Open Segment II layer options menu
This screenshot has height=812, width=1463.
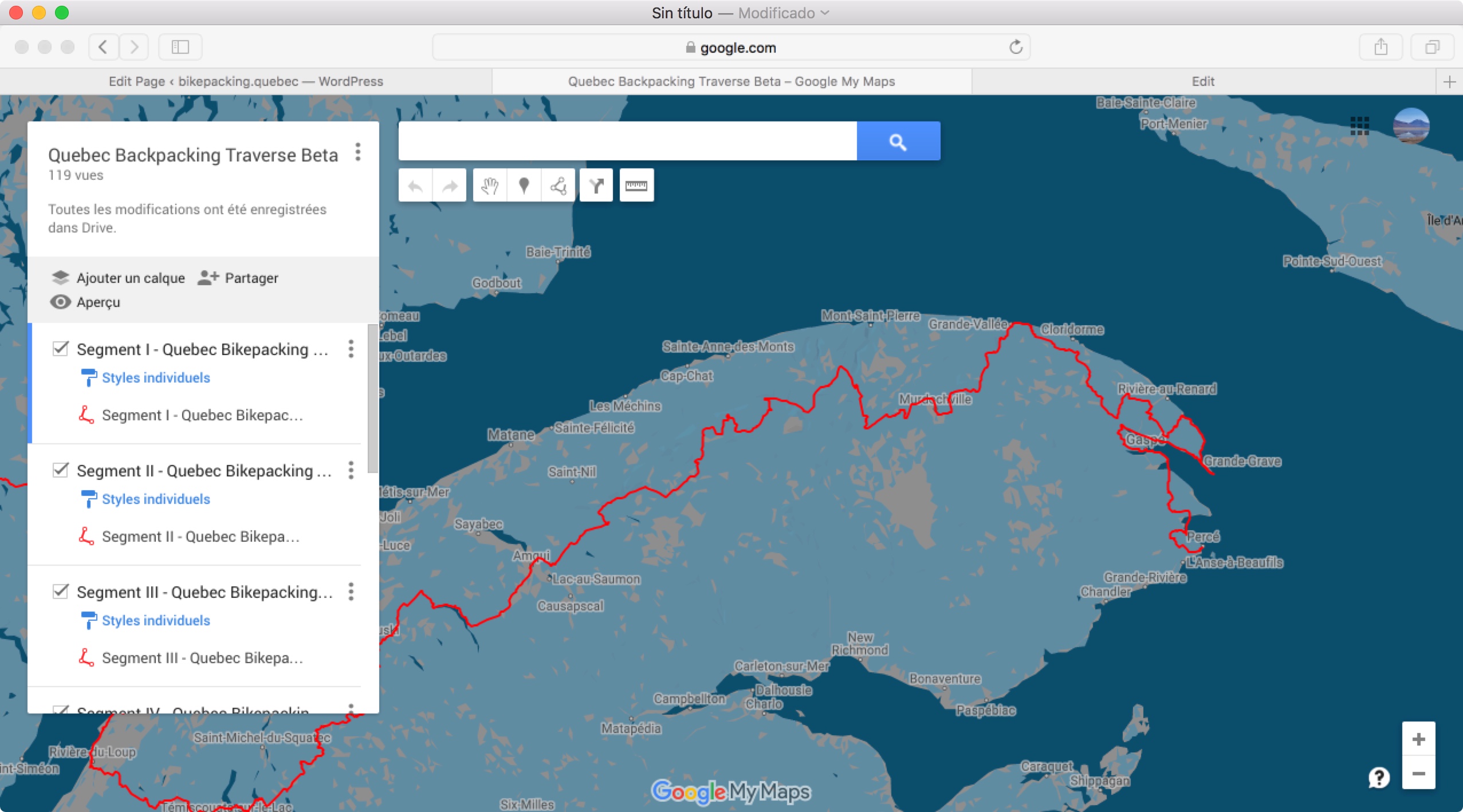[x=351, y=470]
